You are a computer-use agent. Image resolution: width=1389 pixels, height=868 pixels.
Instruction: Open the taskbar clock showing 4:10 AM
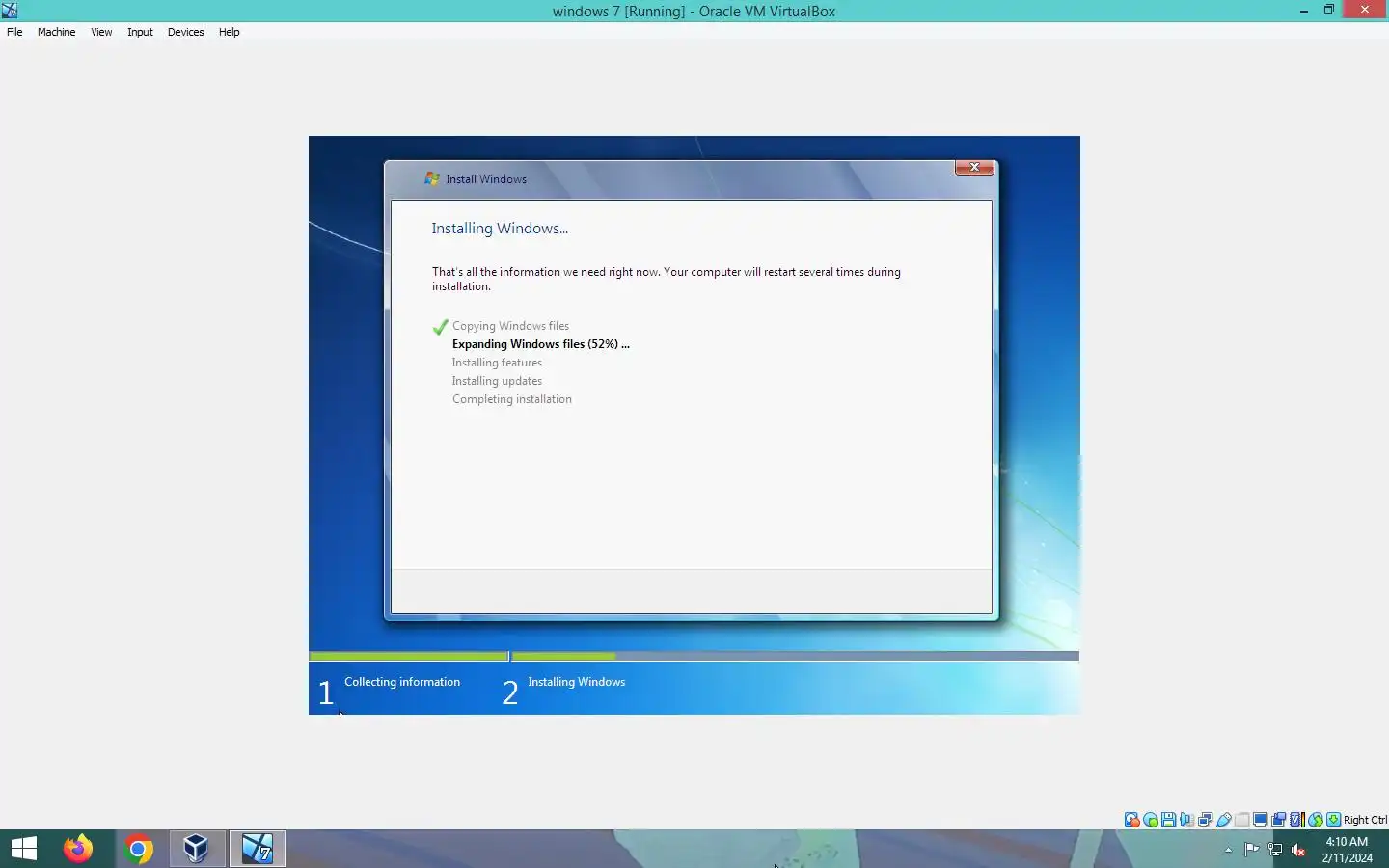pos(1347,850)
